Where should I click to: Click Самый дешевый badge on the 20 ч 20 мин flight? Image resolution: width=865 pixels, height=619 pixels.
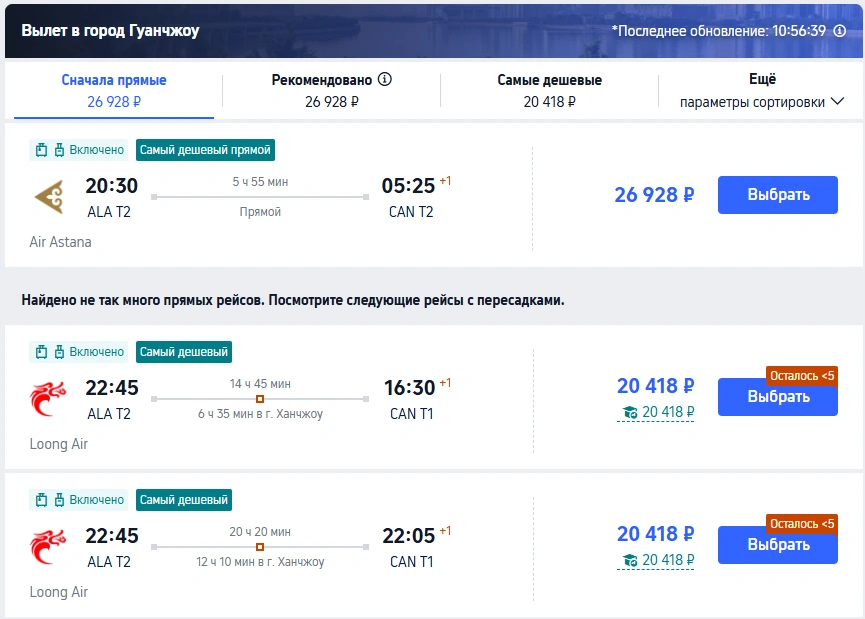pos(184,500)
